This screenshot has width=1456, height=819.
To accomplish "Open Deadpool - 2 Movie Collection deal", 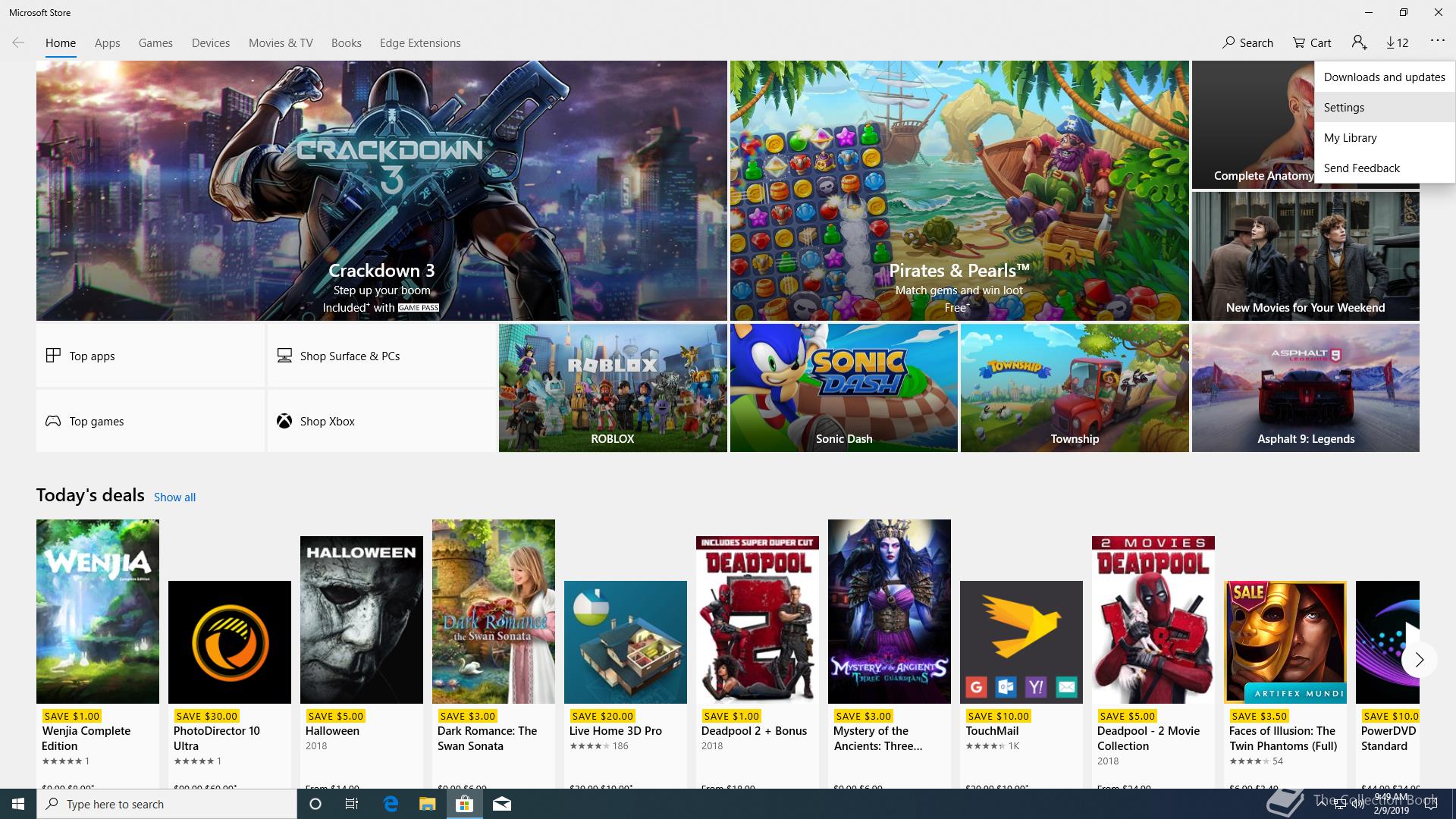I will click(x=1153, y=661).
